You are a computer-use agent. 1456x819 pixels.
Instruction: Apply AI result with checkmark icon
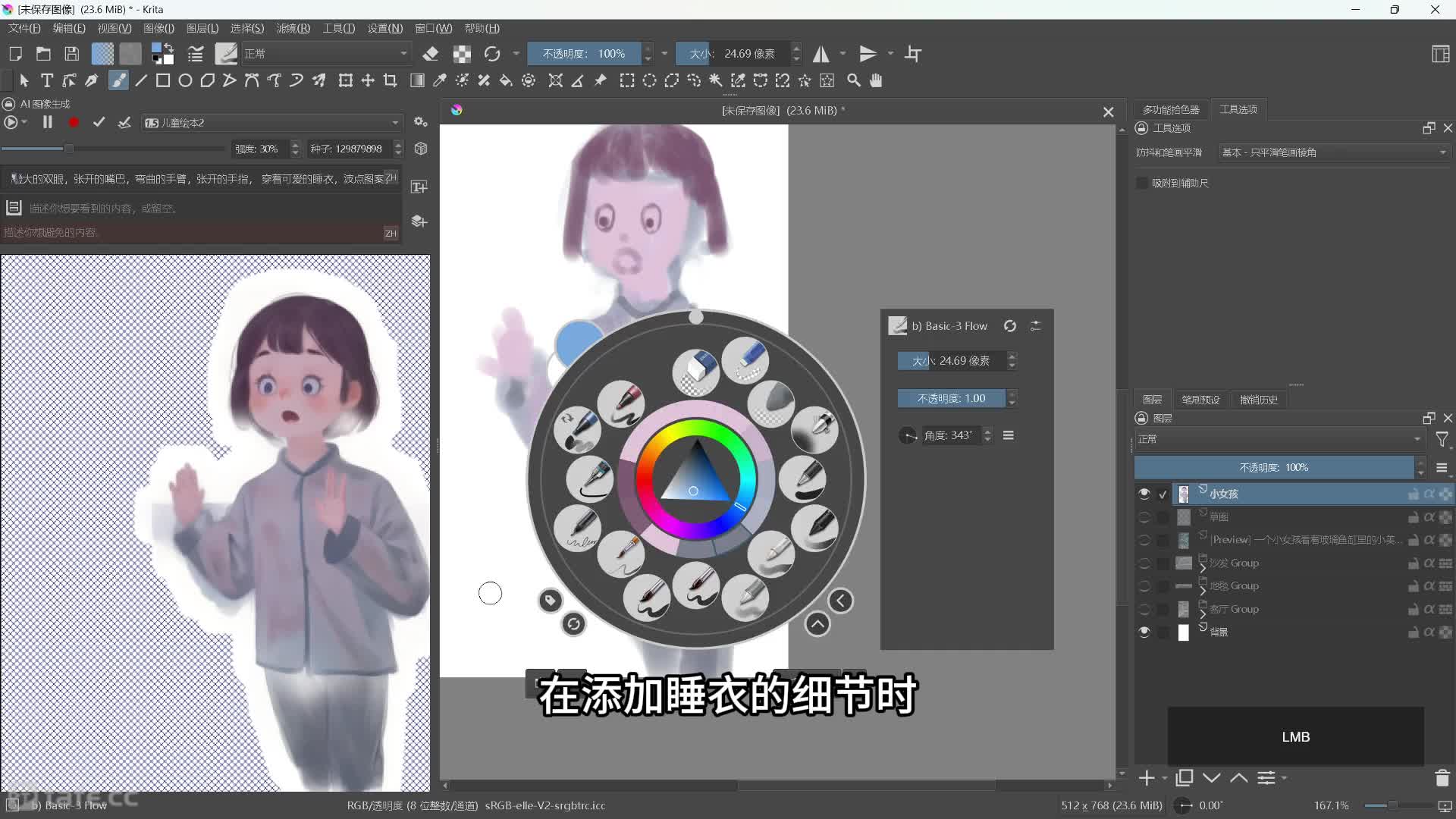[x=99, y=122]
